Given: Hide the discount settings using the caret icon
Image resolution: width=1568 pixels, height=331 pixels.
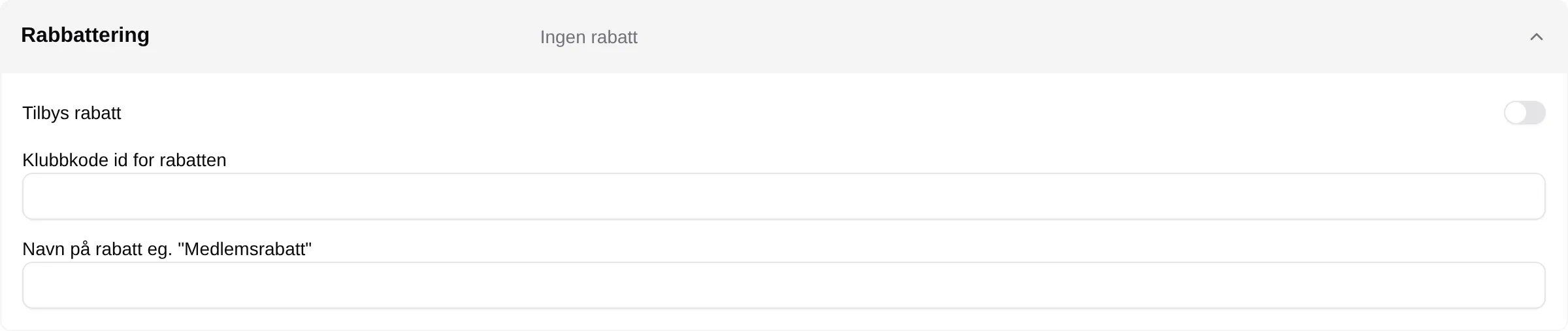Looking at the screenshot, I should 1537,37.
